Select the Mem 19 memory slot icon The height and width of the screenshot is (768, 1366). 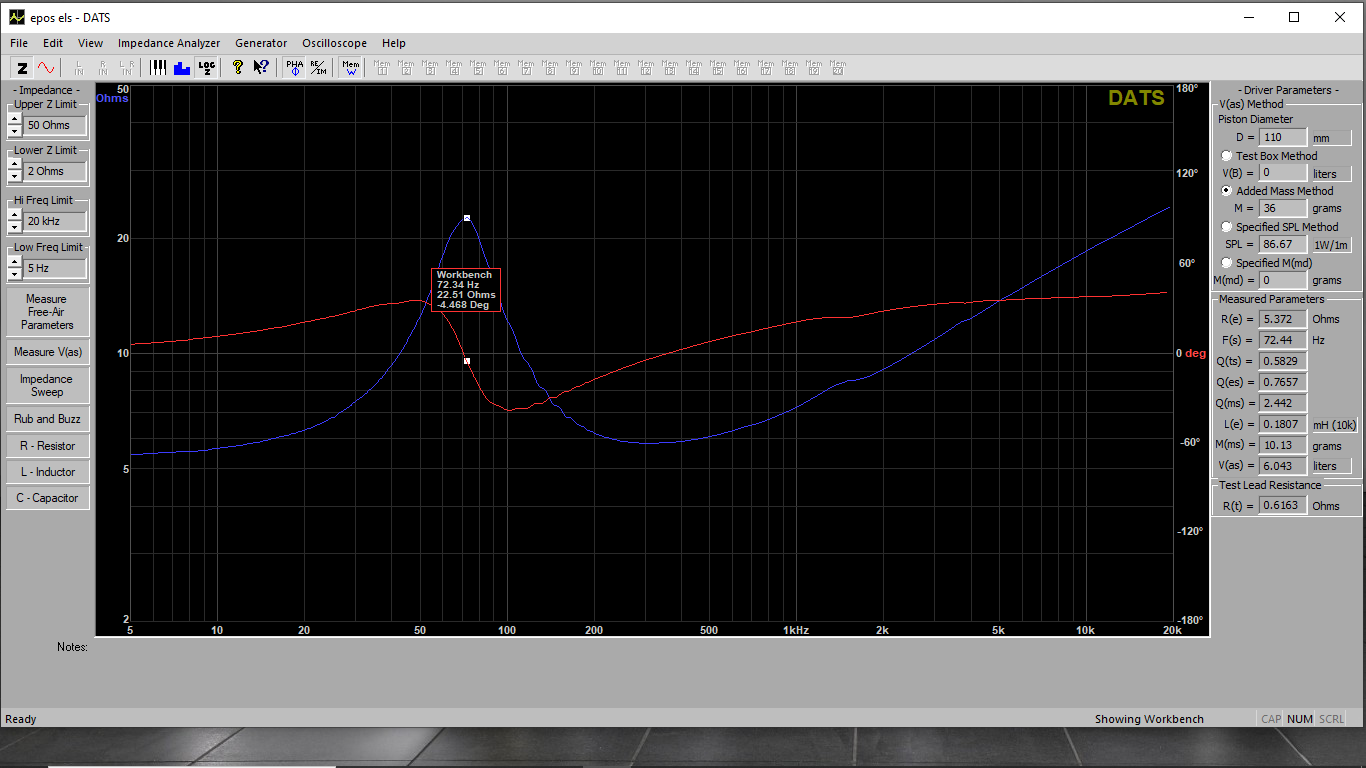[x=814, y=68]
